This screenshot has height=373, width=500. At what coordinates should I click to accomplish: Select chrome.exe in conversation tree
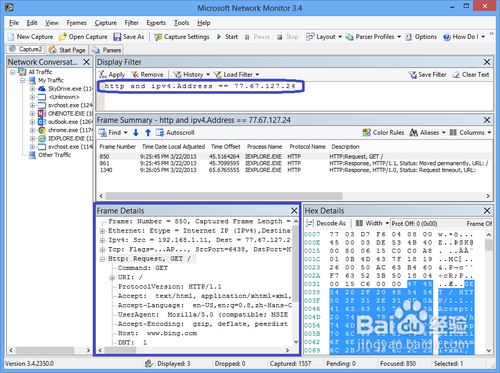pos(70,130)
